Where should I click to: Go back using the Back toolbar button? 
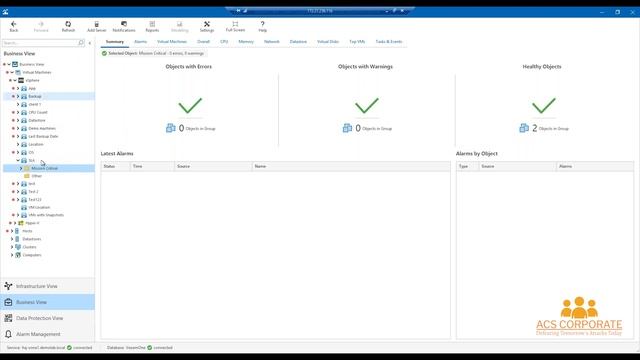13,27
